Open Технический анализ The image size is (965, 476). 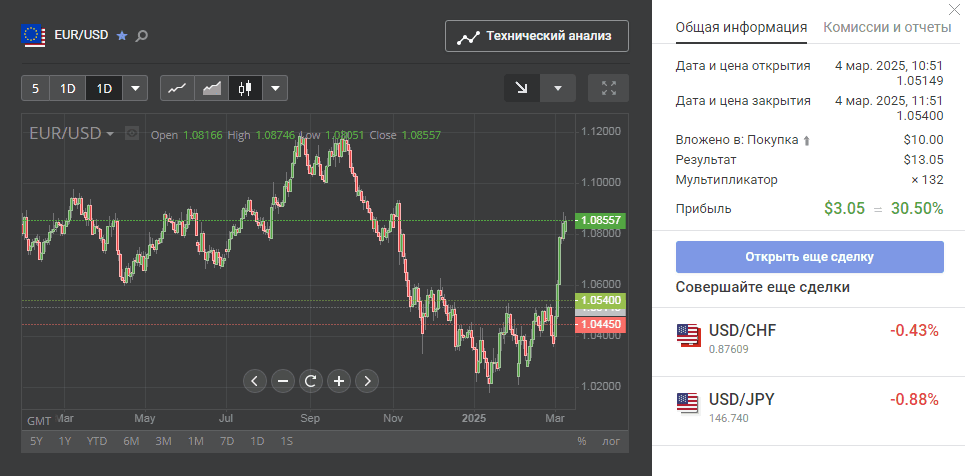(537, 36)
